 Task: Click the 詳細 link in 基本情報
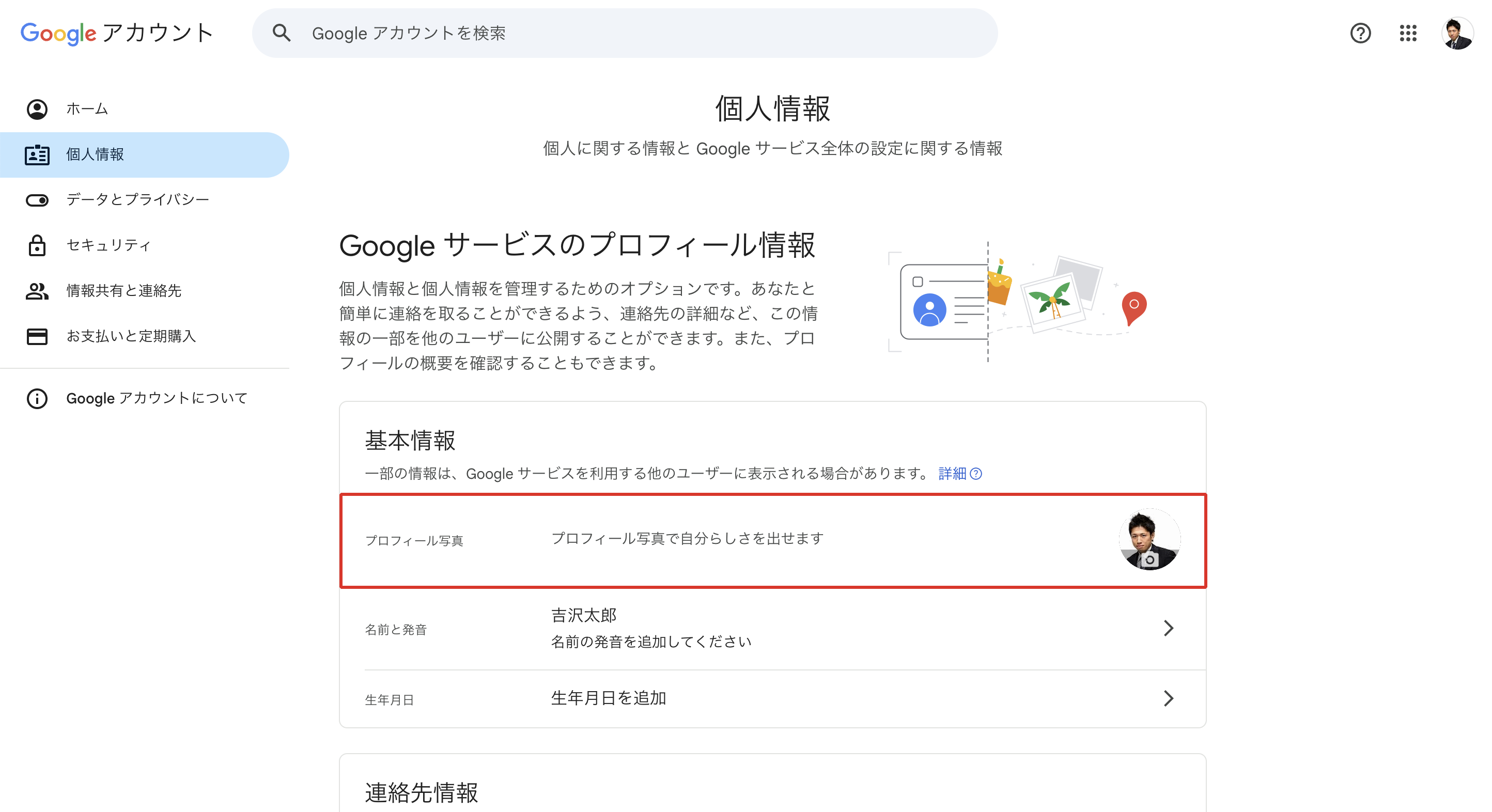pos(952,474)
